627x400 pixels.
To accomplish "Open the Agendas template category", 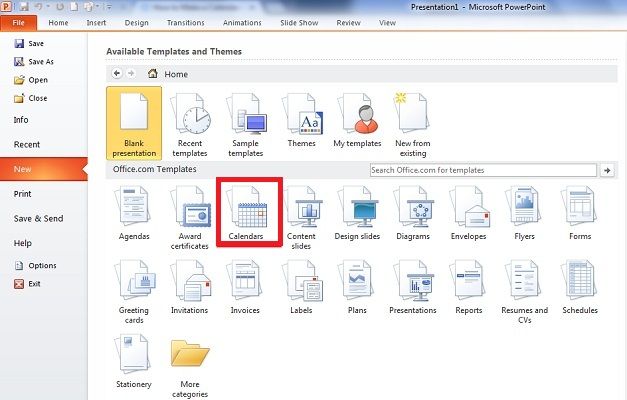I will tap(134, 214).
